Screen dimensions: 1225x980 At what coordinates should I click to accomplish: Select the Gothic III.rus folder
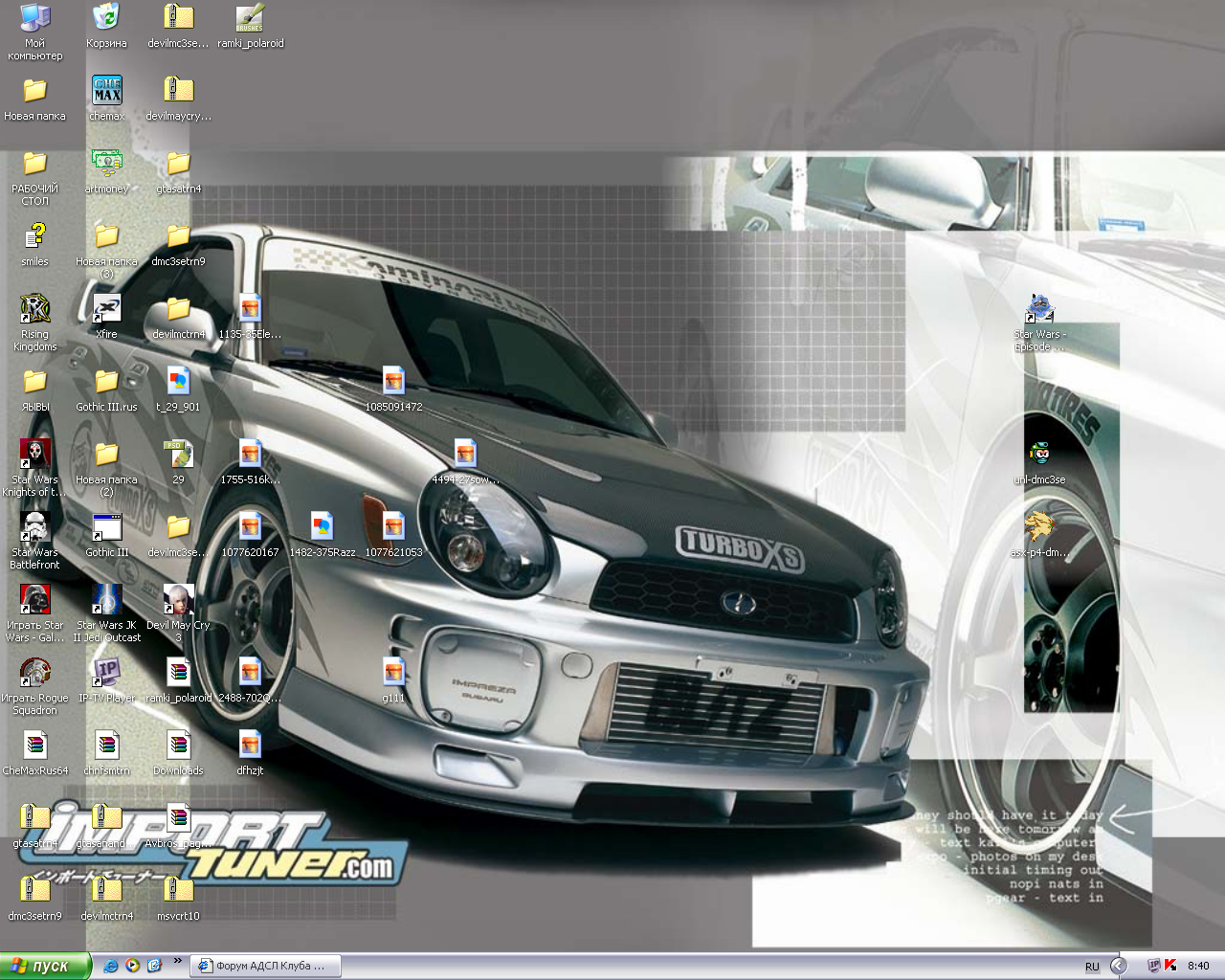click(106, 382)
